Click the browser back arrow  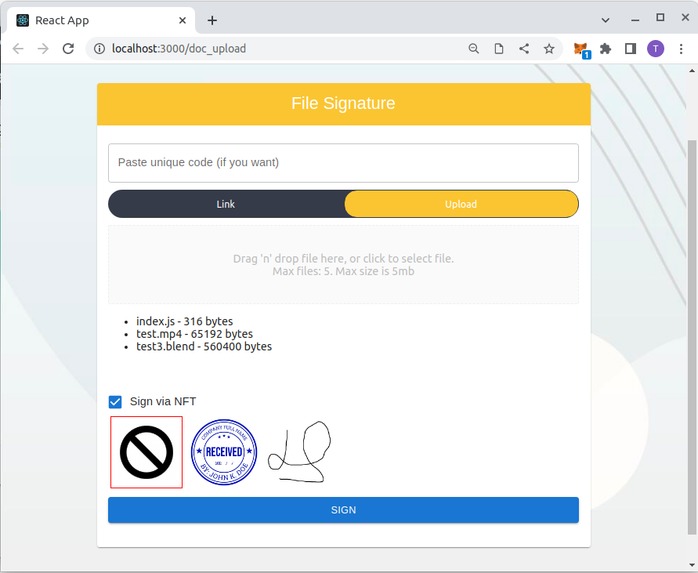18,49
